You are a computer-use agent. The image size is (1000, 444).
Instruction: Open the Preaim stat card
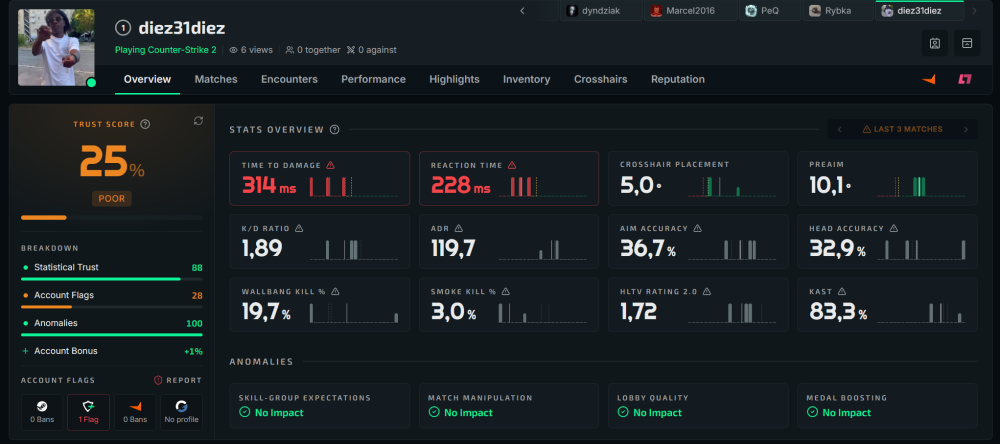887,178
